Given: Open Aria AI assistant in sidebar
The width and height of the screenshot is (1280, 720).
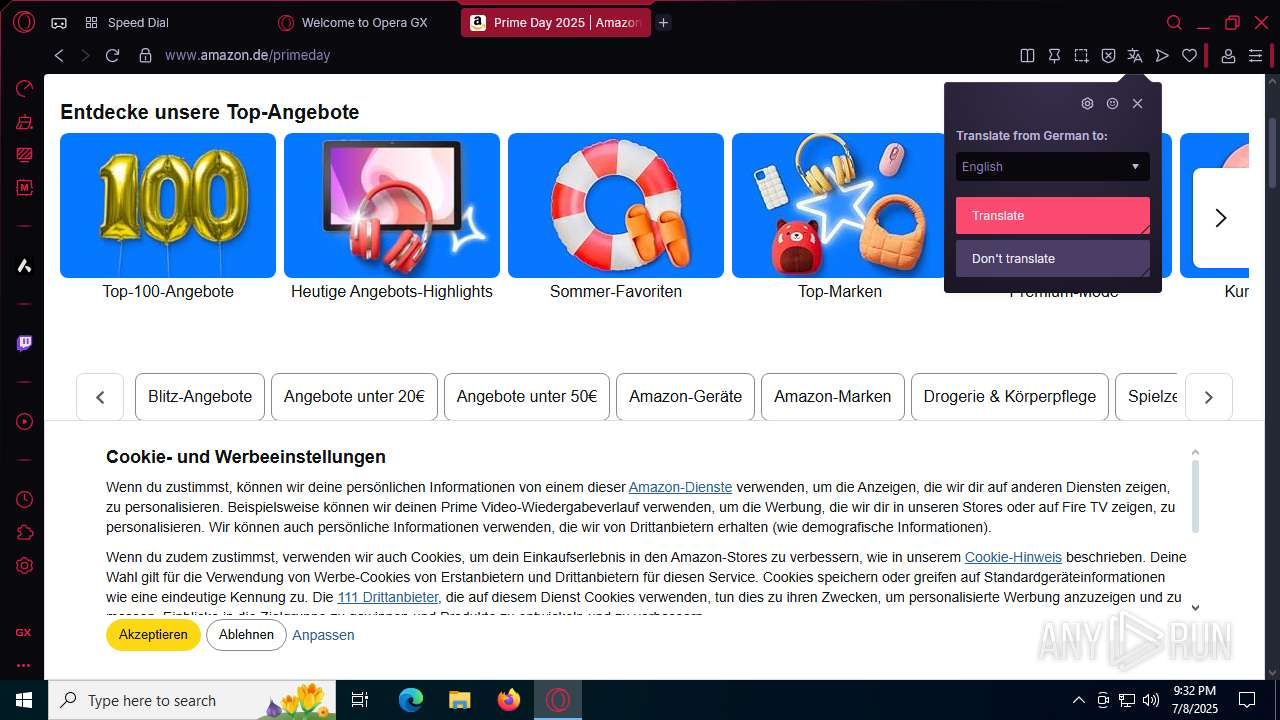Looking at the screenshot, I should [x=24, y=265].
